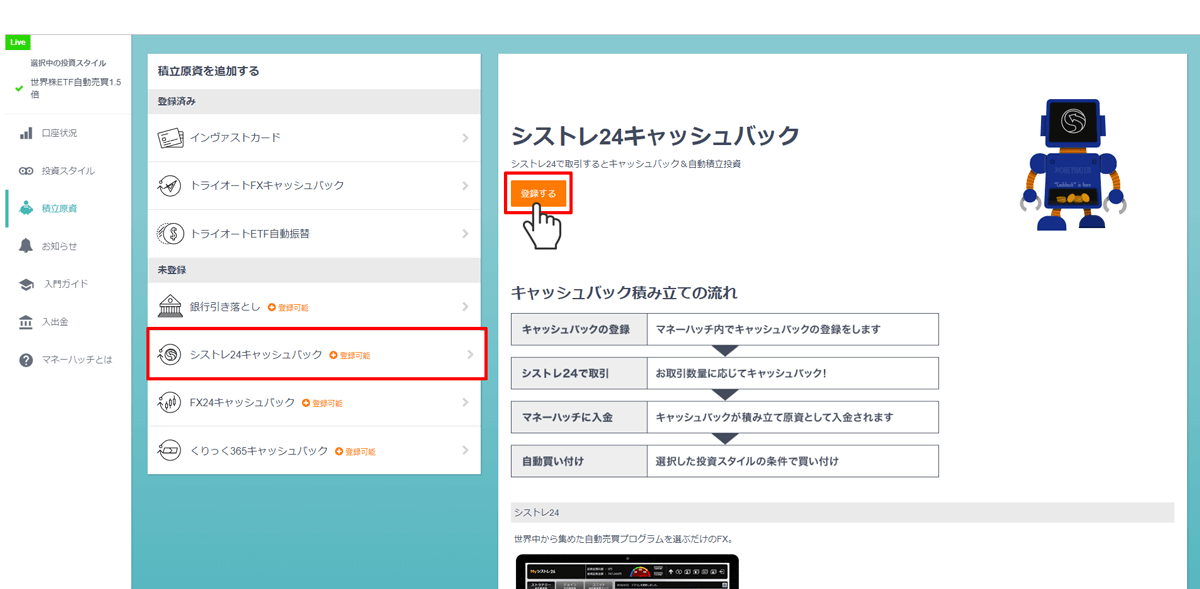
Task: Expand トライオートETF自動振替 row chevron
Action: pyautogui.click(x=465, y=234)
